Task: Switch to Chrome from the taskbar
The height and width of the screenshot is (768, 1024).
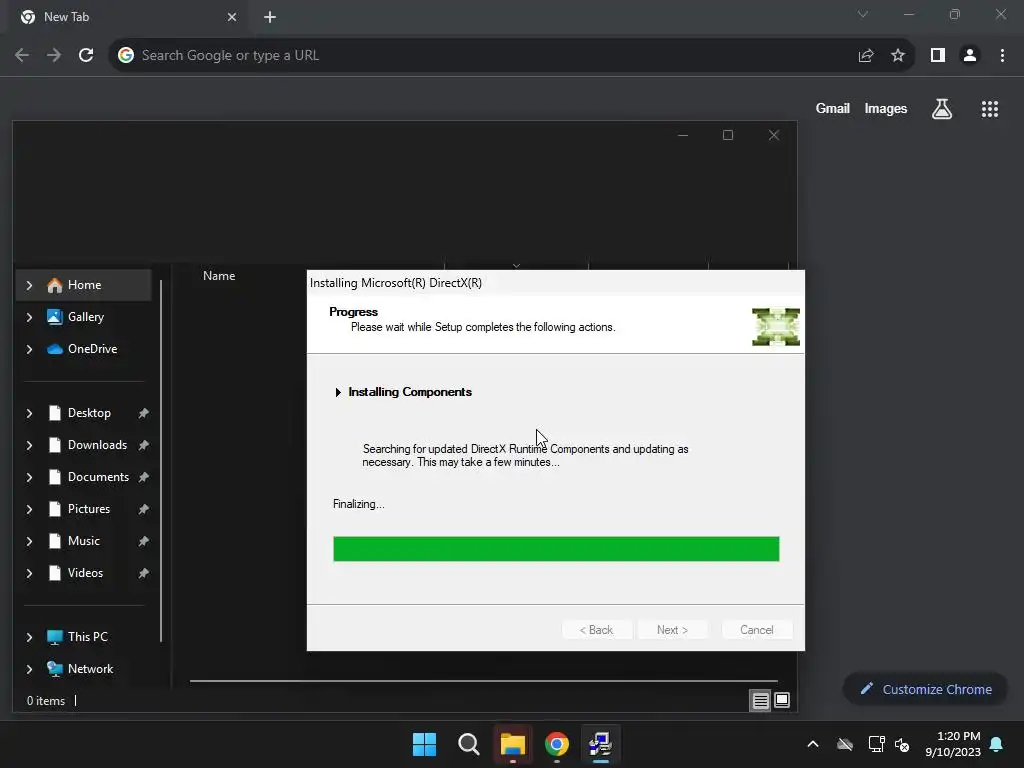Action: 556,744
